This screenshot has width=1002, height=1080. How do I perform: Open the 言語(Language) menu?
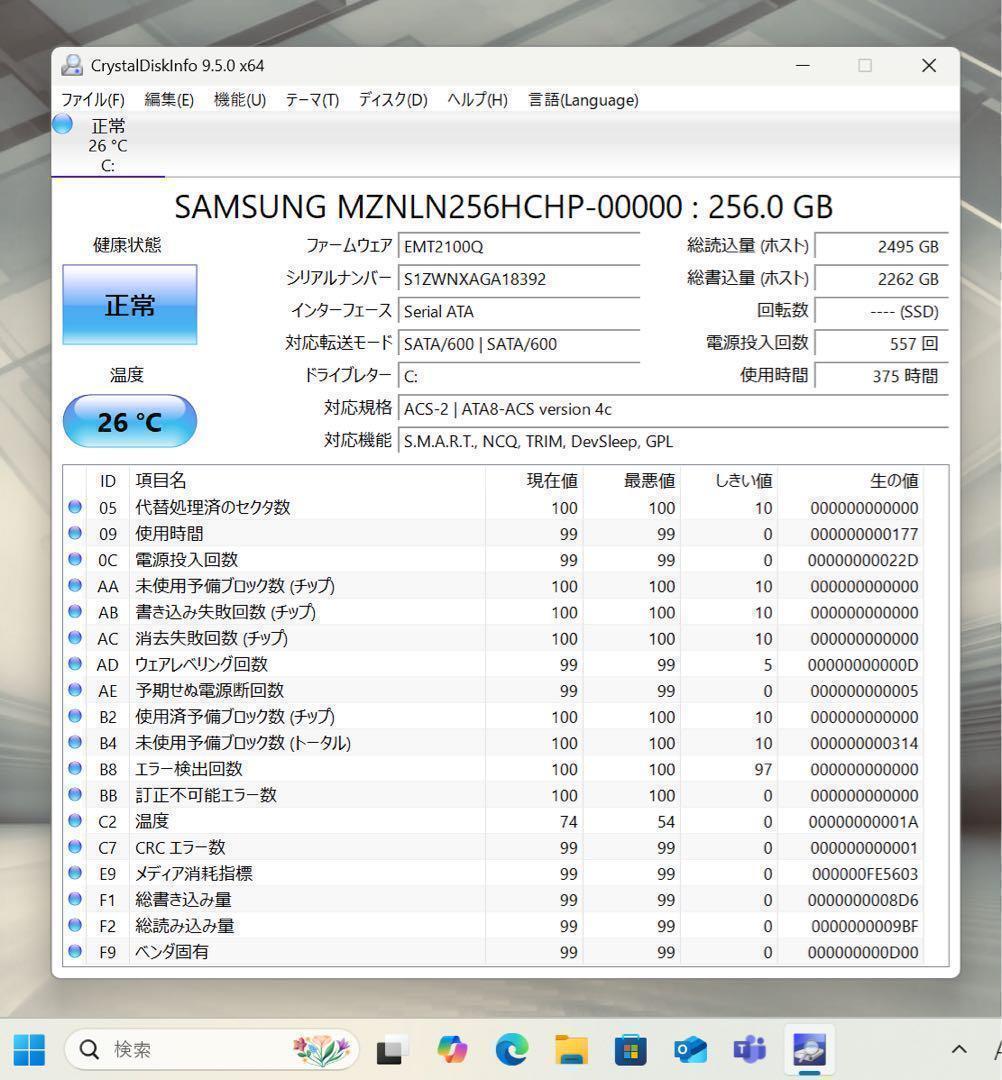(x=583, y=100)
